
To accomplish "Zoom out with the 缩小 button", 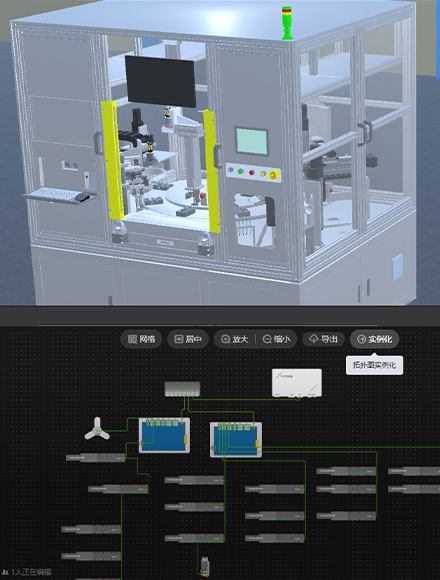I will 276,339.
